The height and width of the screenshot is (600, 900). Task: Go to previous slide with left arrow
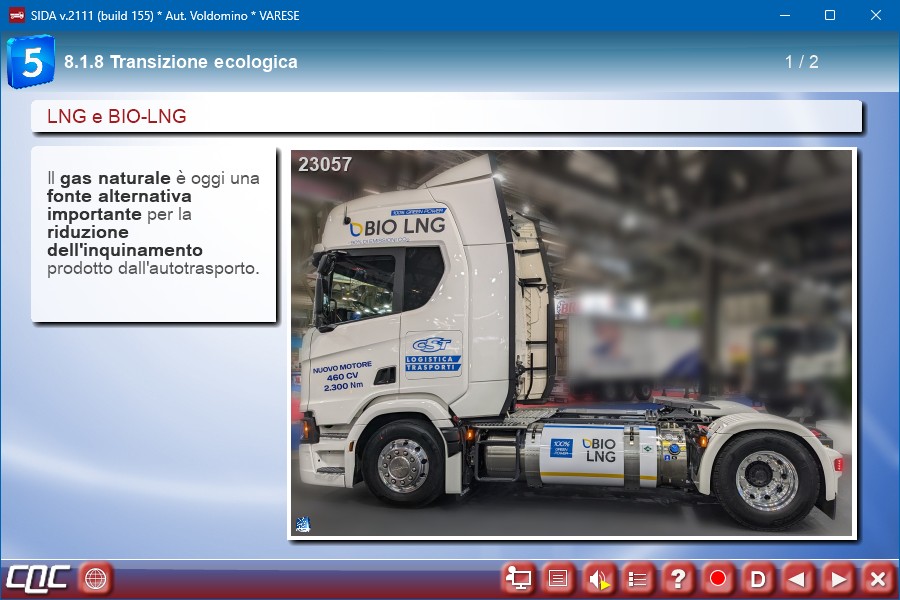point(798,578)
